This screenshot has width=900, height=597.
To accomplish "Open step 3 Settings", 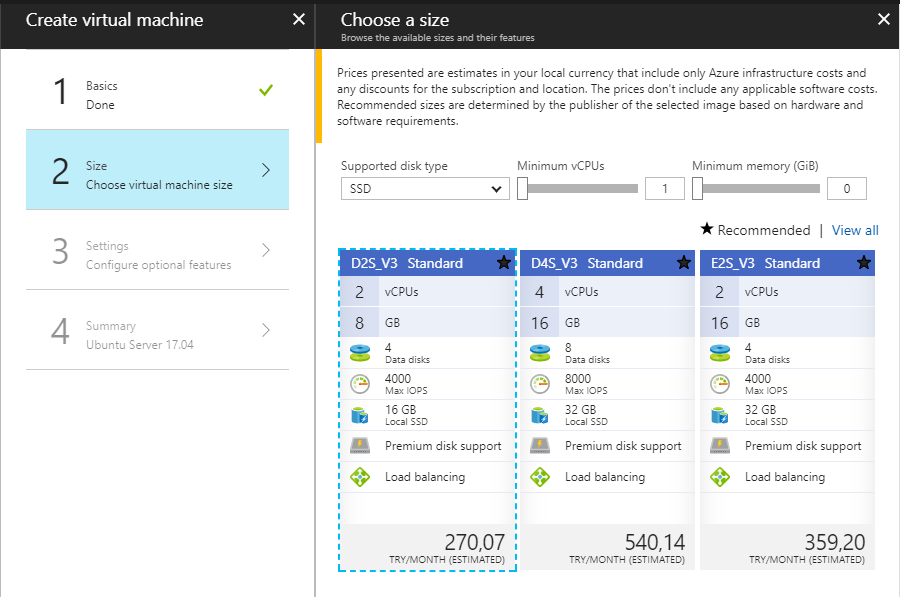I will [x=157, y=250].
